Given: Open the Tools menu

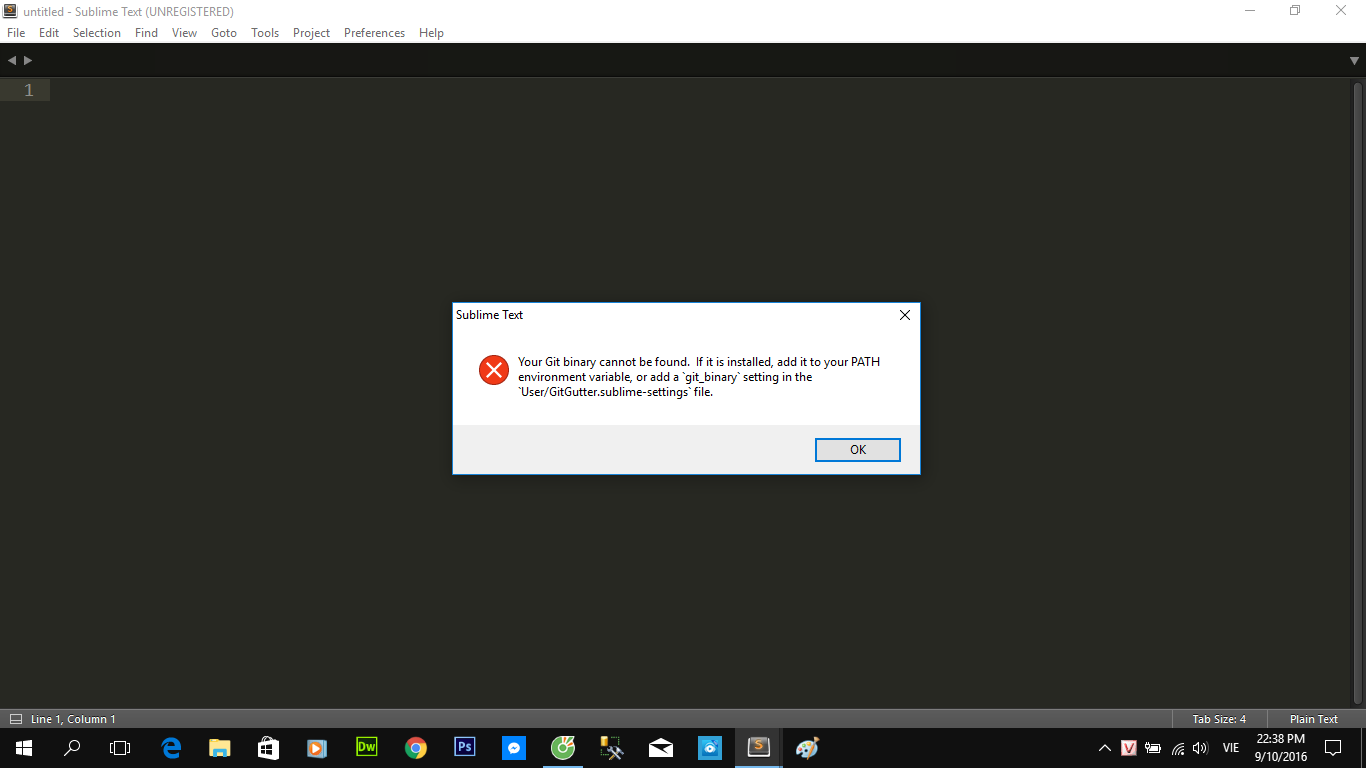Looking at the screenshot, I should point(265,33).
